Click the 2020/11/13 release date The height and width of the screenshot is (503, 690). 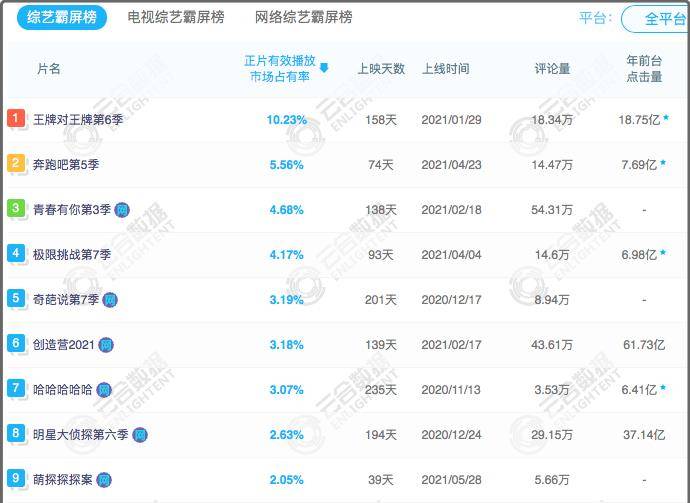click(451, 390)
